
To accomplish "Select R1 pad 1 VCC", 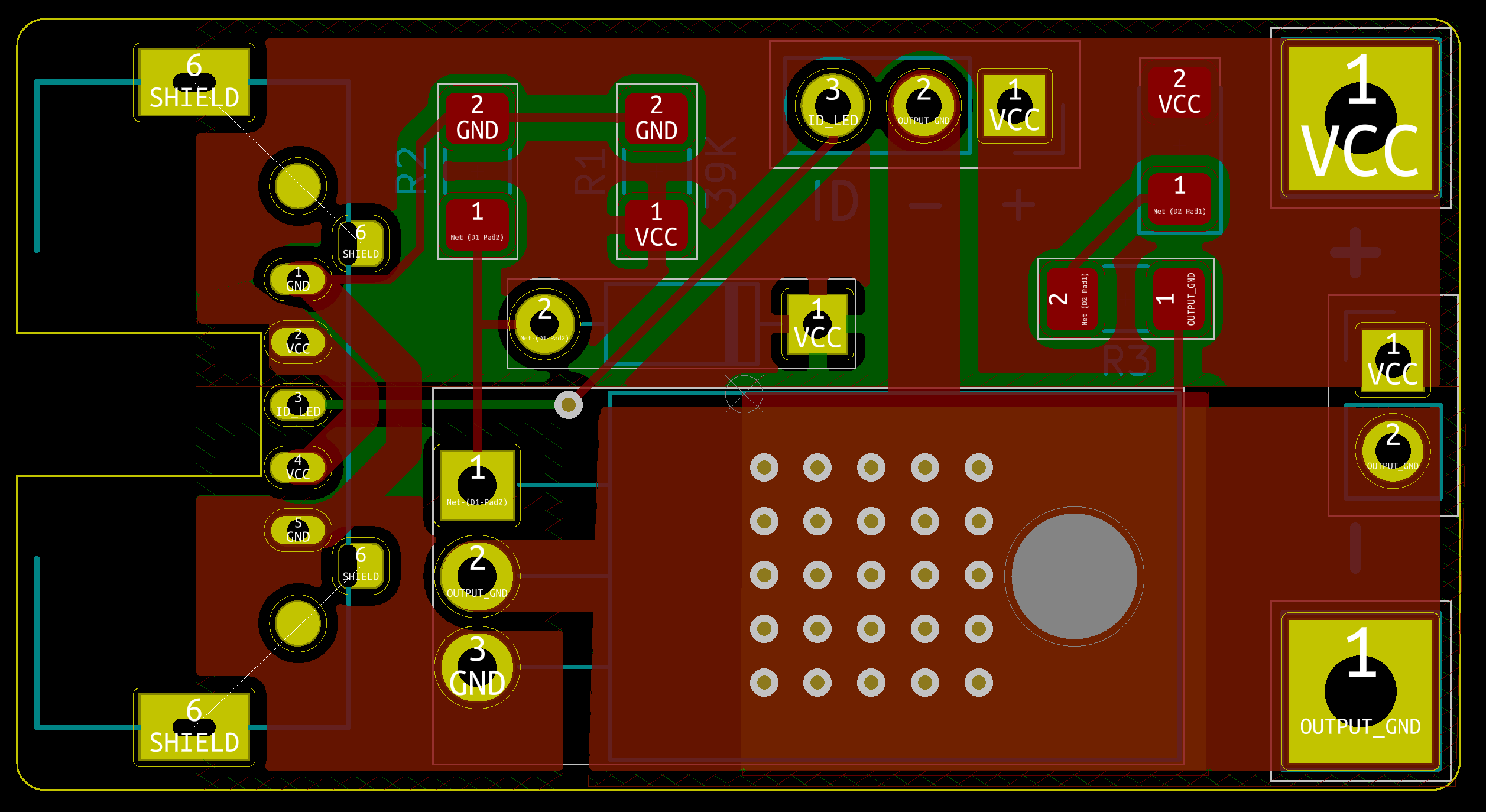I will click(656, 225).
